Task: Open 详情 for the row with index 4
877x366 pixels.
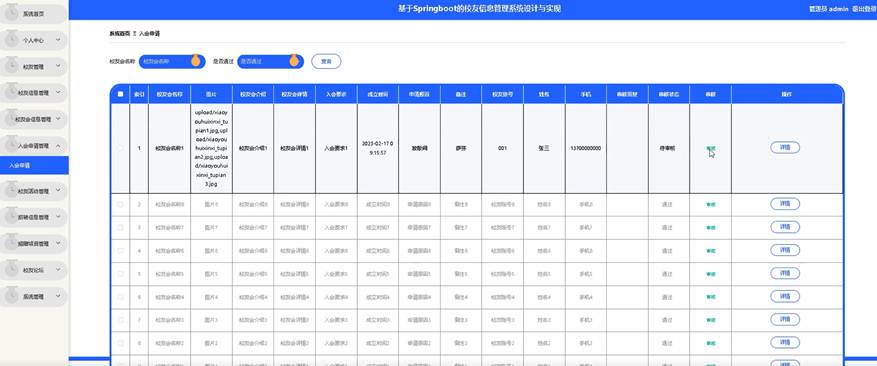Action: 785,250
